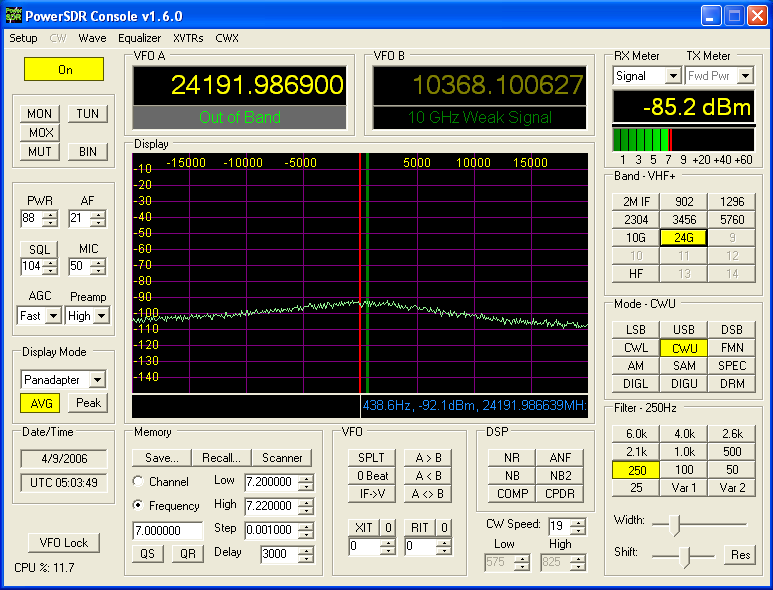Click the memory Recall... button
The height and width of the screenshot is (590, 773).
pyautogui.click(x=221, y=458)
